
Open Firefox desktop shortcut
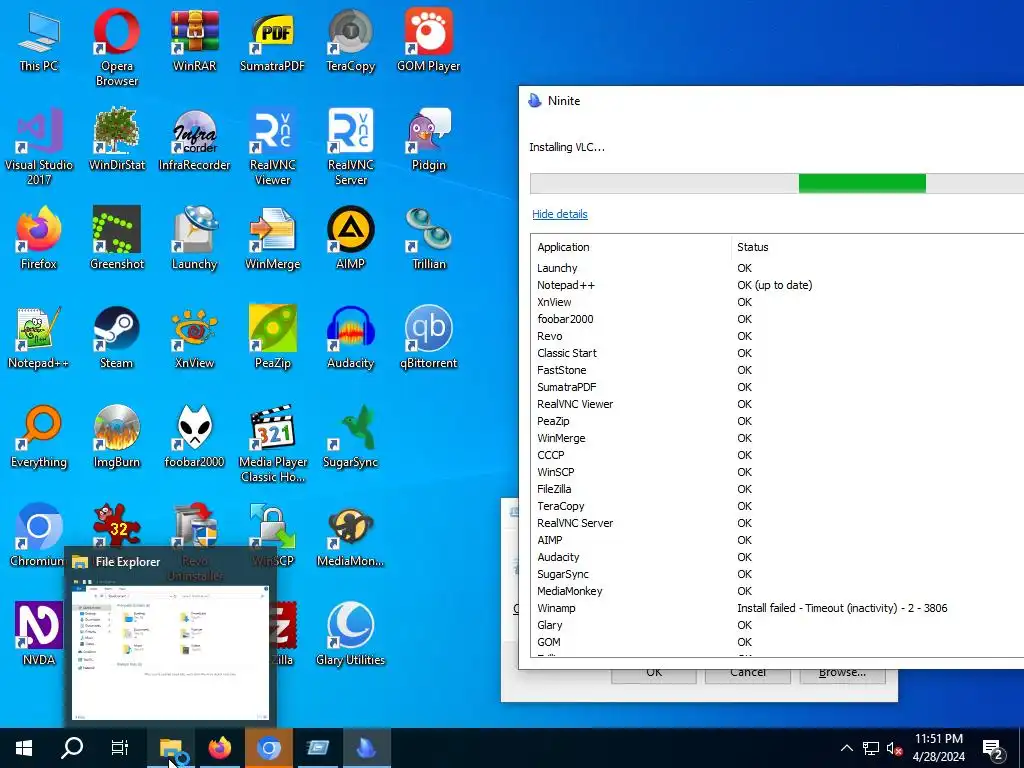pyautogui.click(x=39, y=239)
